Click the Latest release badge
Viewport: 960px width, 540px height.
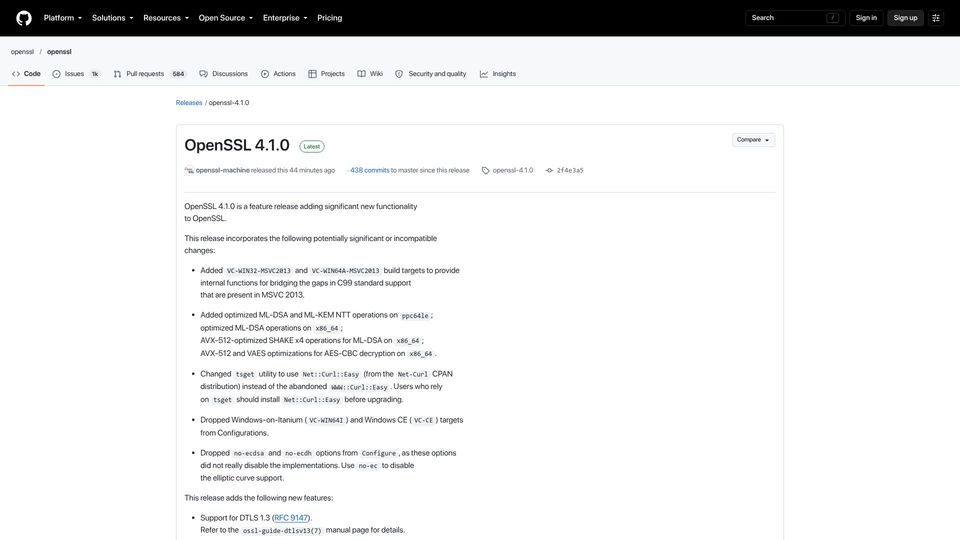(x=312, y=146)
